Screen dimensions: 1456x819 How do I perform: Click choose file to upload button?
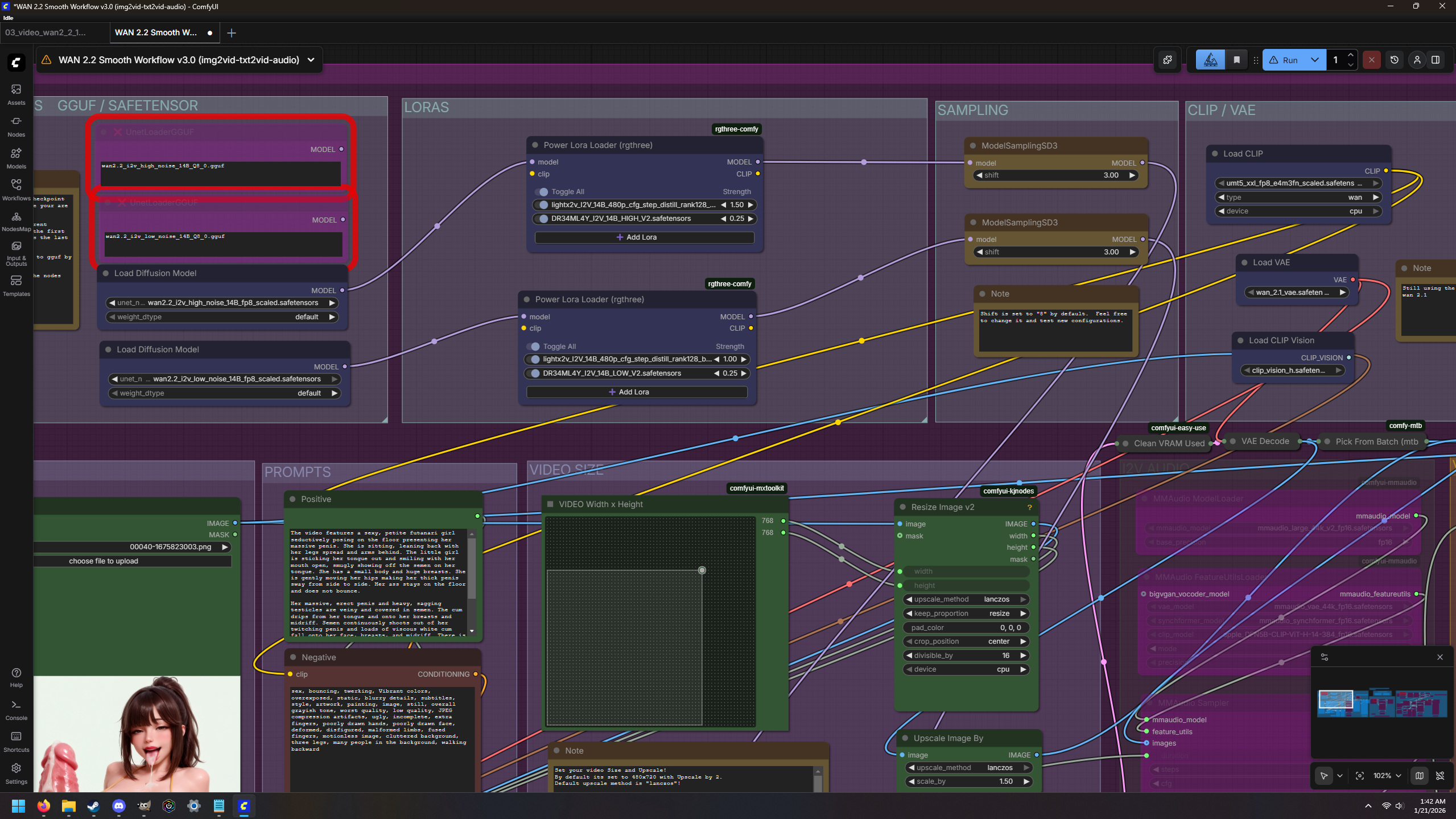coord(104,561)
